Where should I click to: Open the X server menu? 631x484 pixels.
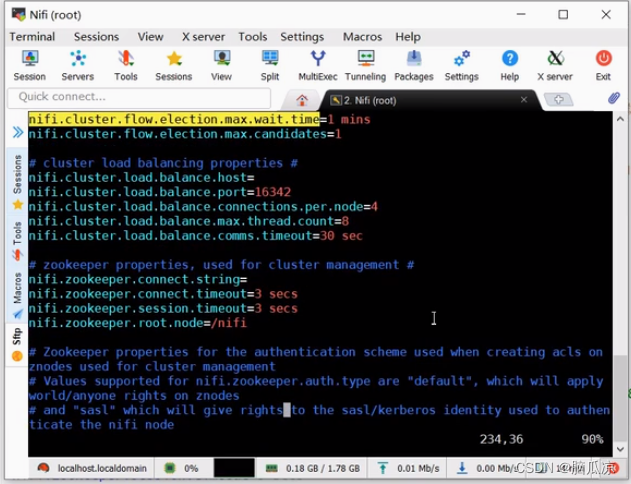[203, 37]
